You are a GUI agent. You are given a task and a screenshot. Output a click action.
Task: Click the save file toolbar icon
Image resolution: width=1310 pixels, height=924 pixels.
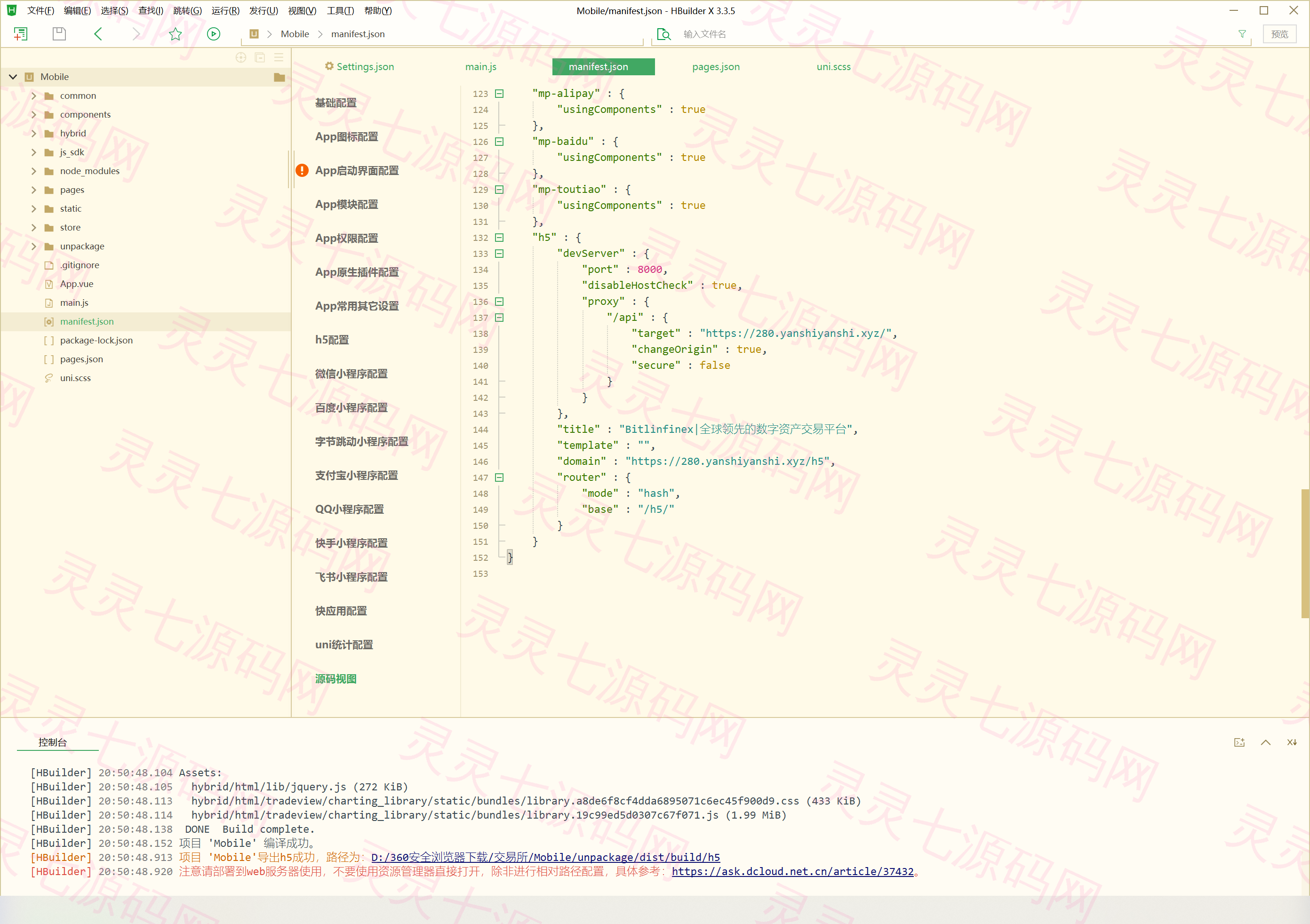(59, 34)
